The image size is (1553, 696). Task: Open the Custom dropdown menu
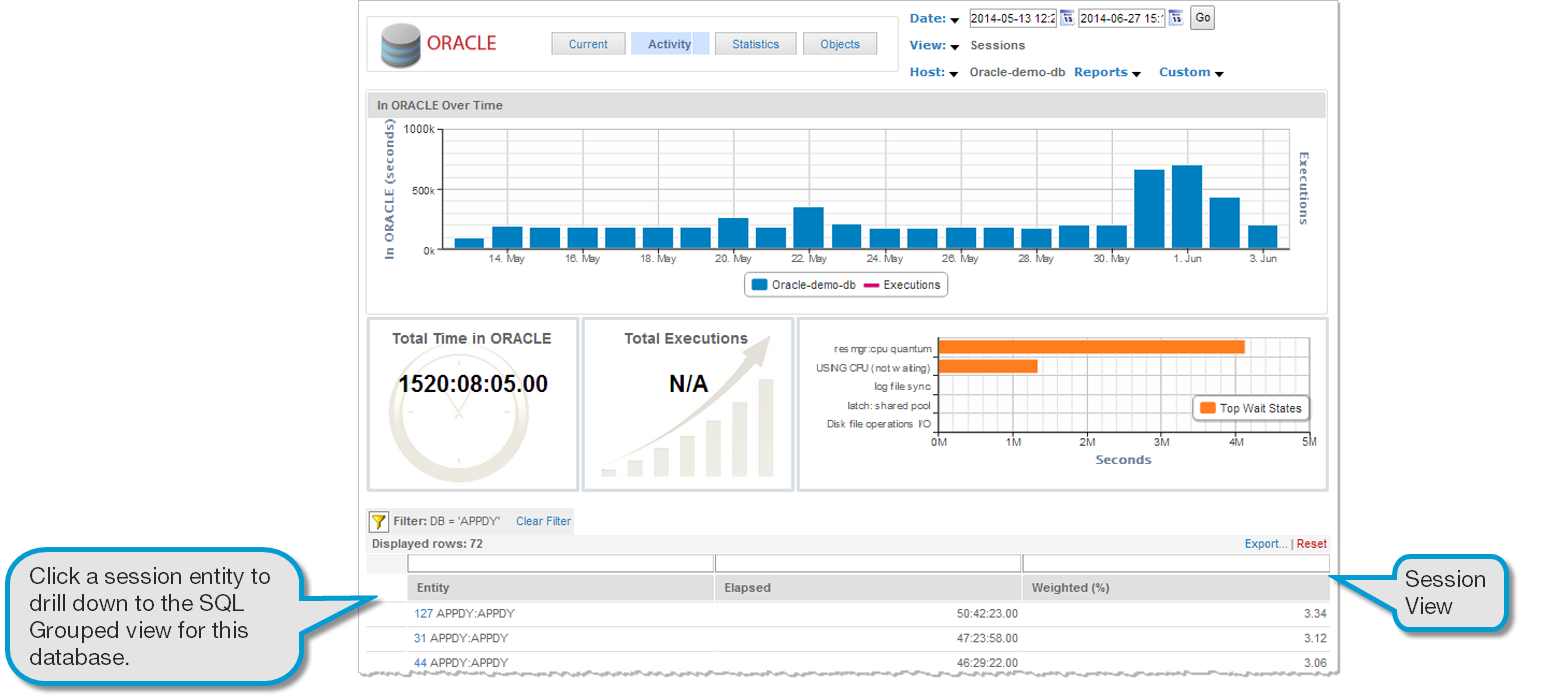(x=1191, y=73)
